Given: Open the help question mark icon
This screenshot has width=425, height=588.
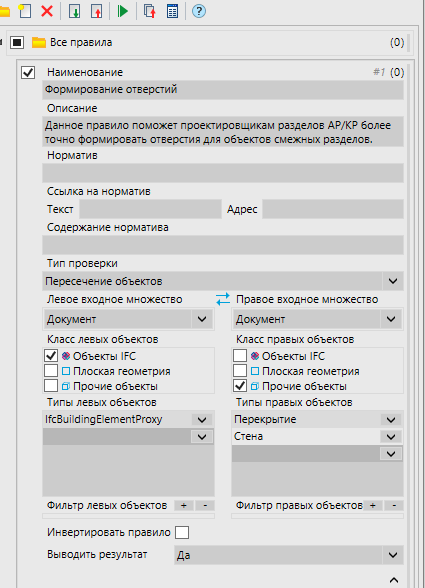Looking at the screenshot, I should [199, 11].
